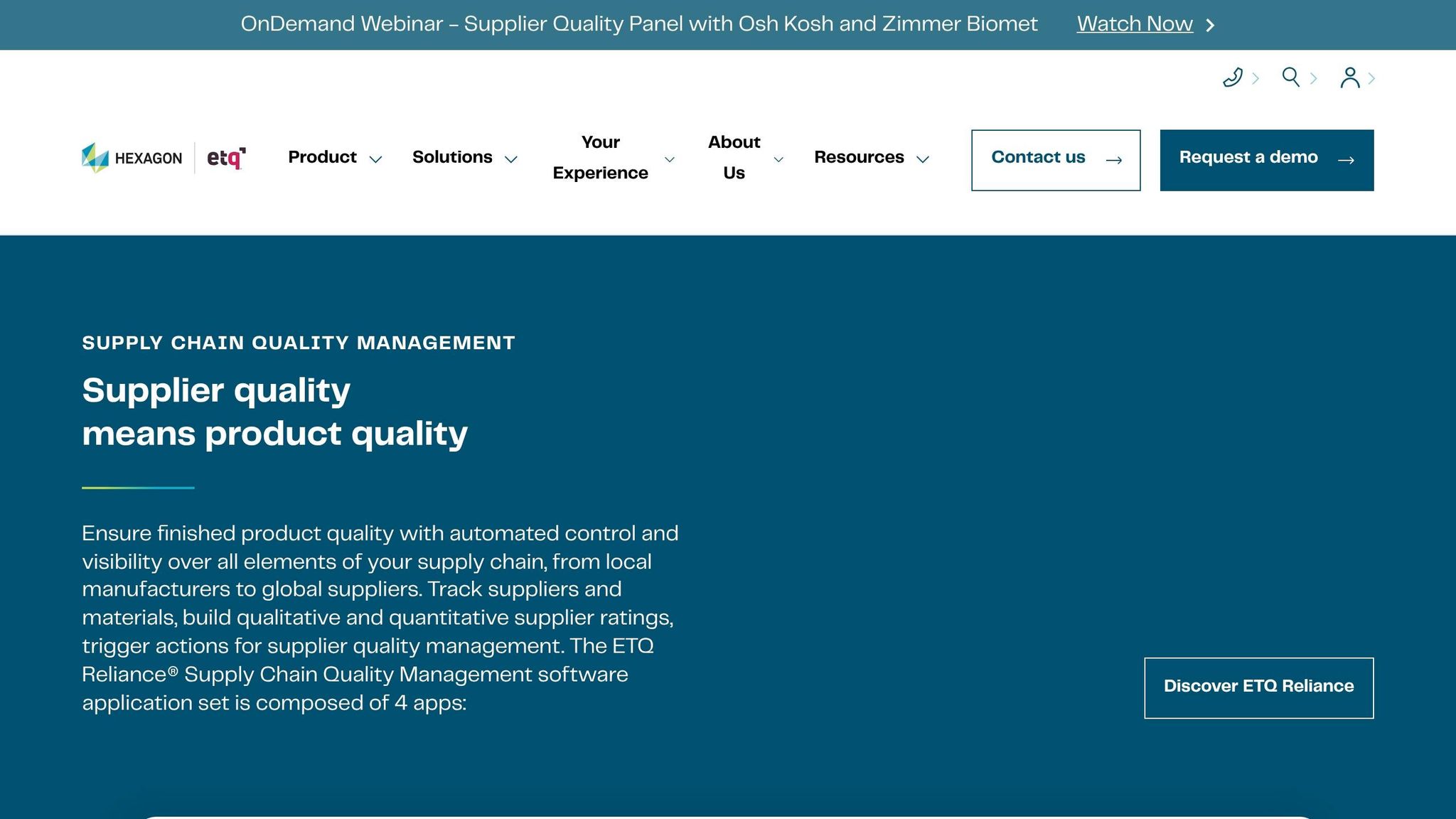Open the Your Experience menu
Screen dimensions: 1456x819
tap(601, 158)
